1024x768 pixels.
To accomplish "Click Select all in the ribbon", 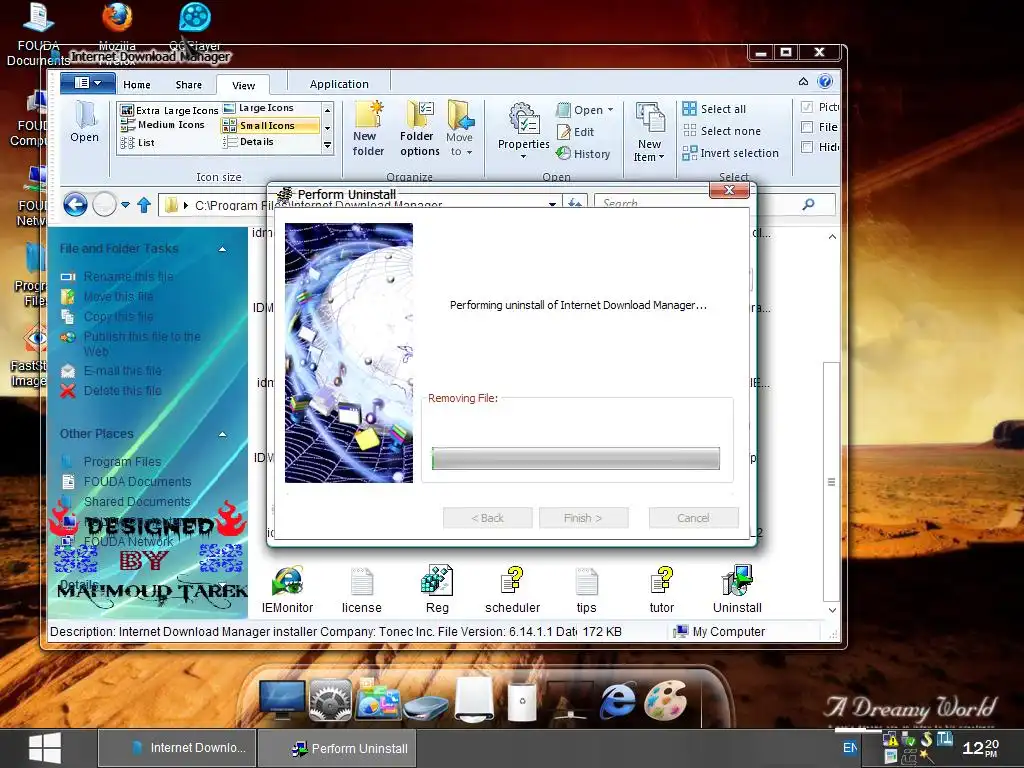I will click(x=714, y=109).
